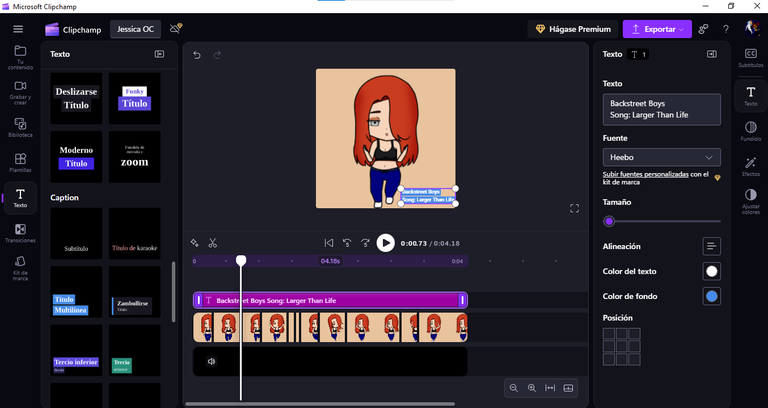The width and height of the screenshot is (768, 408).
Task: Open Subtítulos panel on right sidebar
Action: tap(750, 58)
